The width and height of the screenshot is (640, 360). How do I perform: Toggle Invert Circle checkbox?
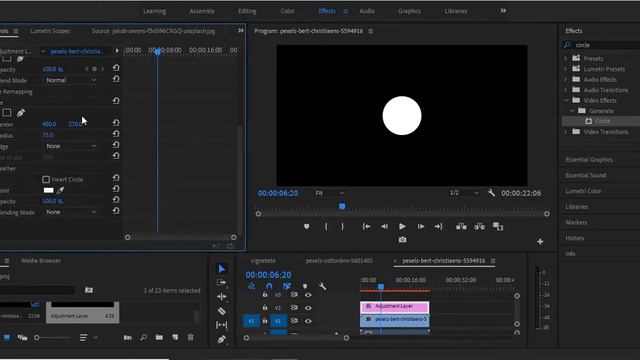point(46,179)
